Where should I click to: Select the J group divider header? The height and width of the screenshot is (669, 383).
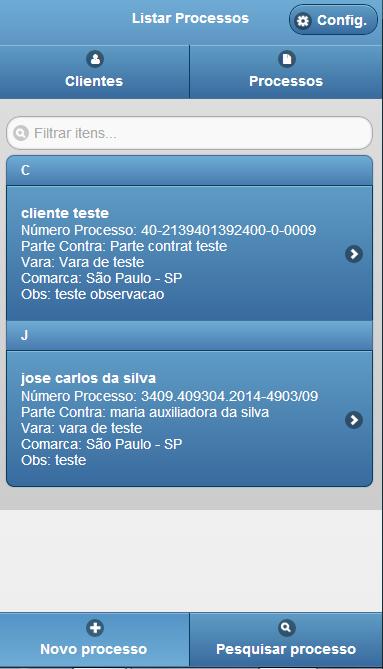pos(189,335)
